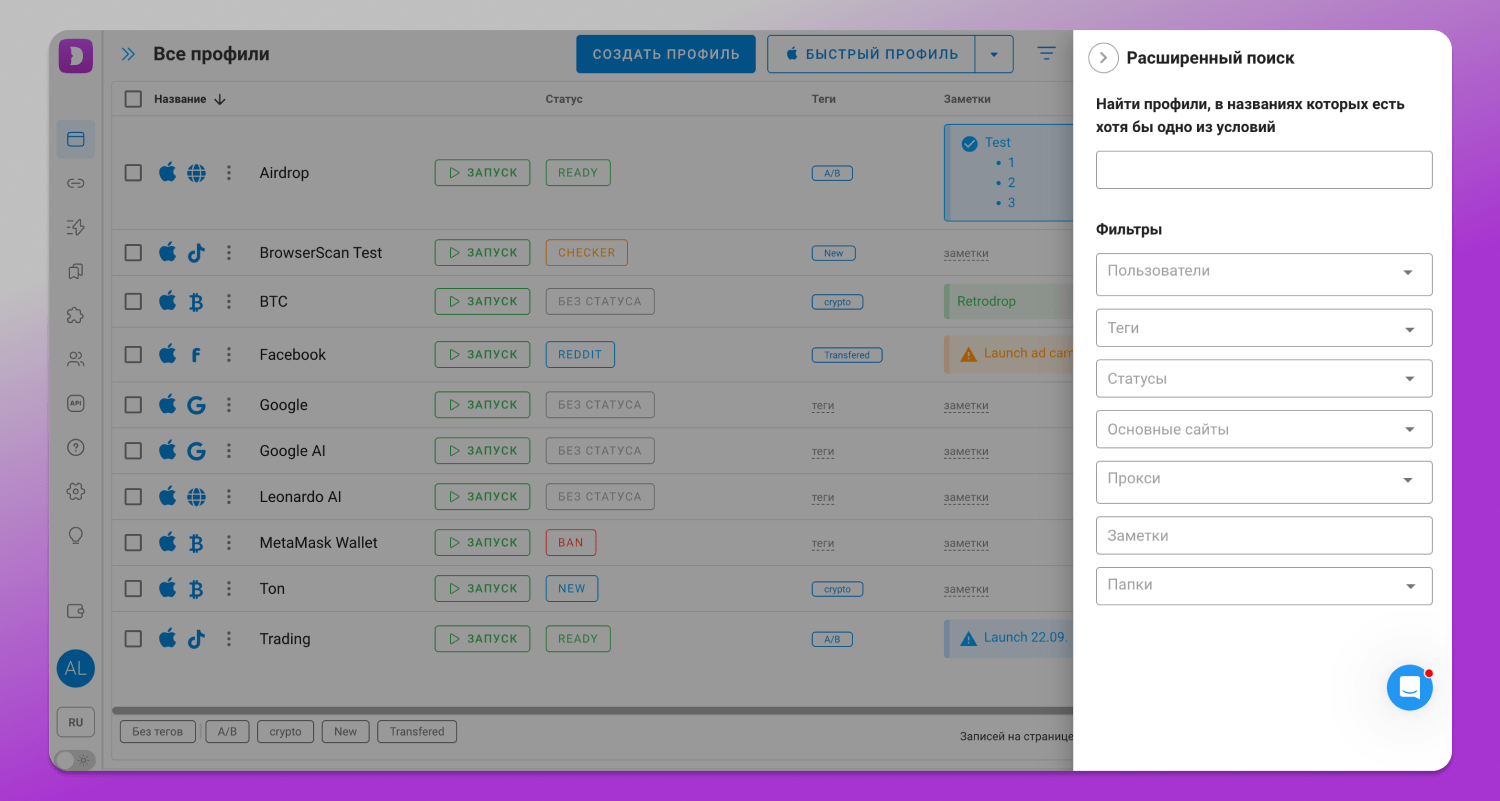The width and height of the screenshot is (1500, 801).
Task: Tick the BTC profile checkbox
Action: coord(133,301)
